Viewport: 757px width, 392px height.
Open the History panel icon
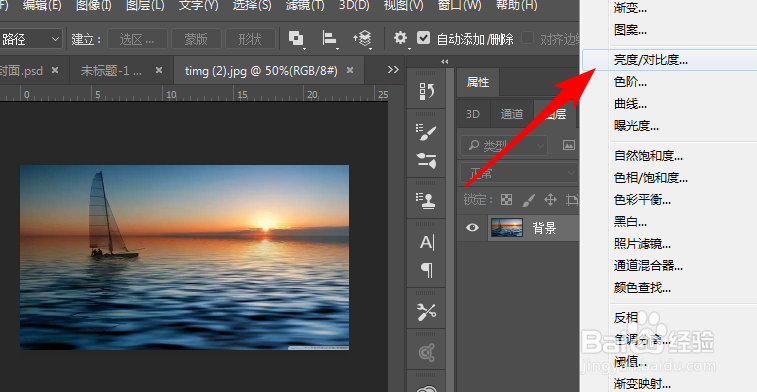coord(427,91)
